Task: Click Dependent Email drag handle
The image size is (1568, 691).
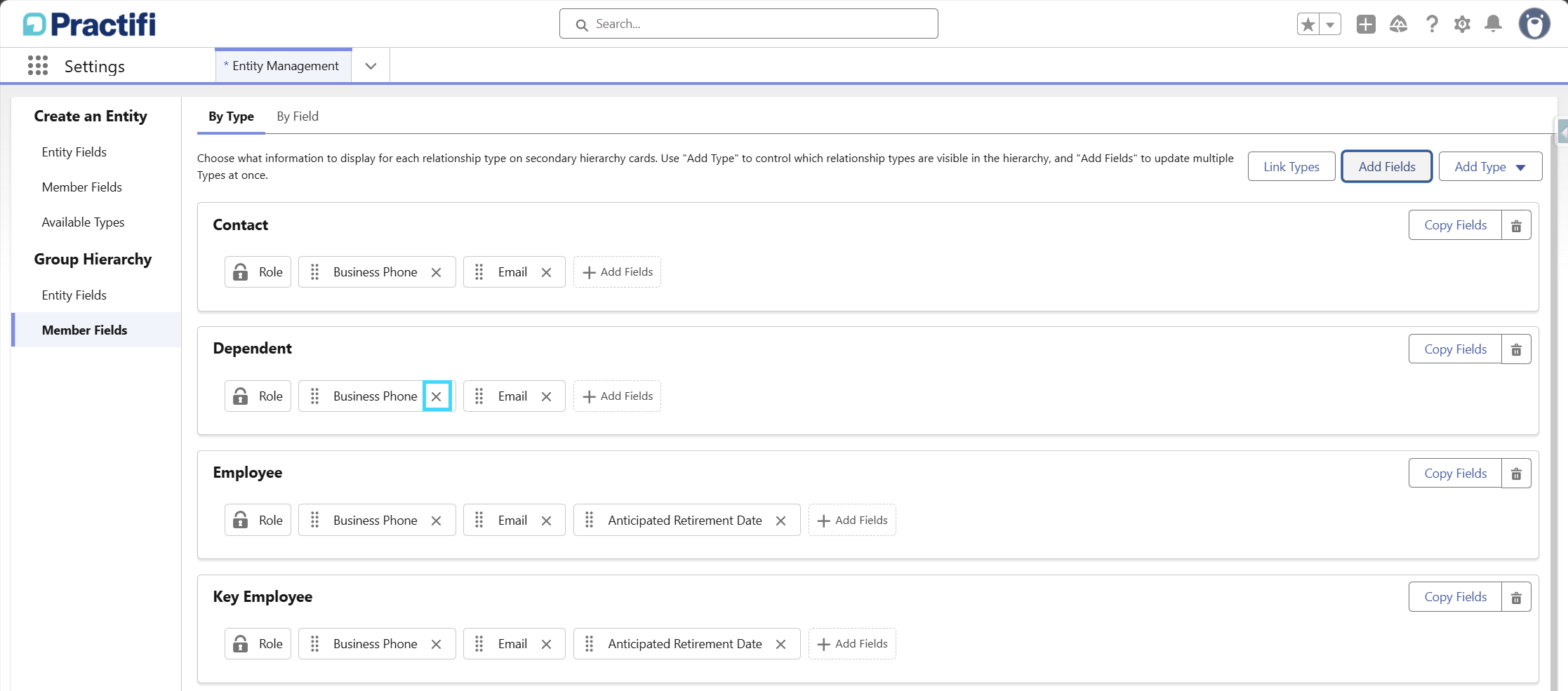Action: [479, 396]
